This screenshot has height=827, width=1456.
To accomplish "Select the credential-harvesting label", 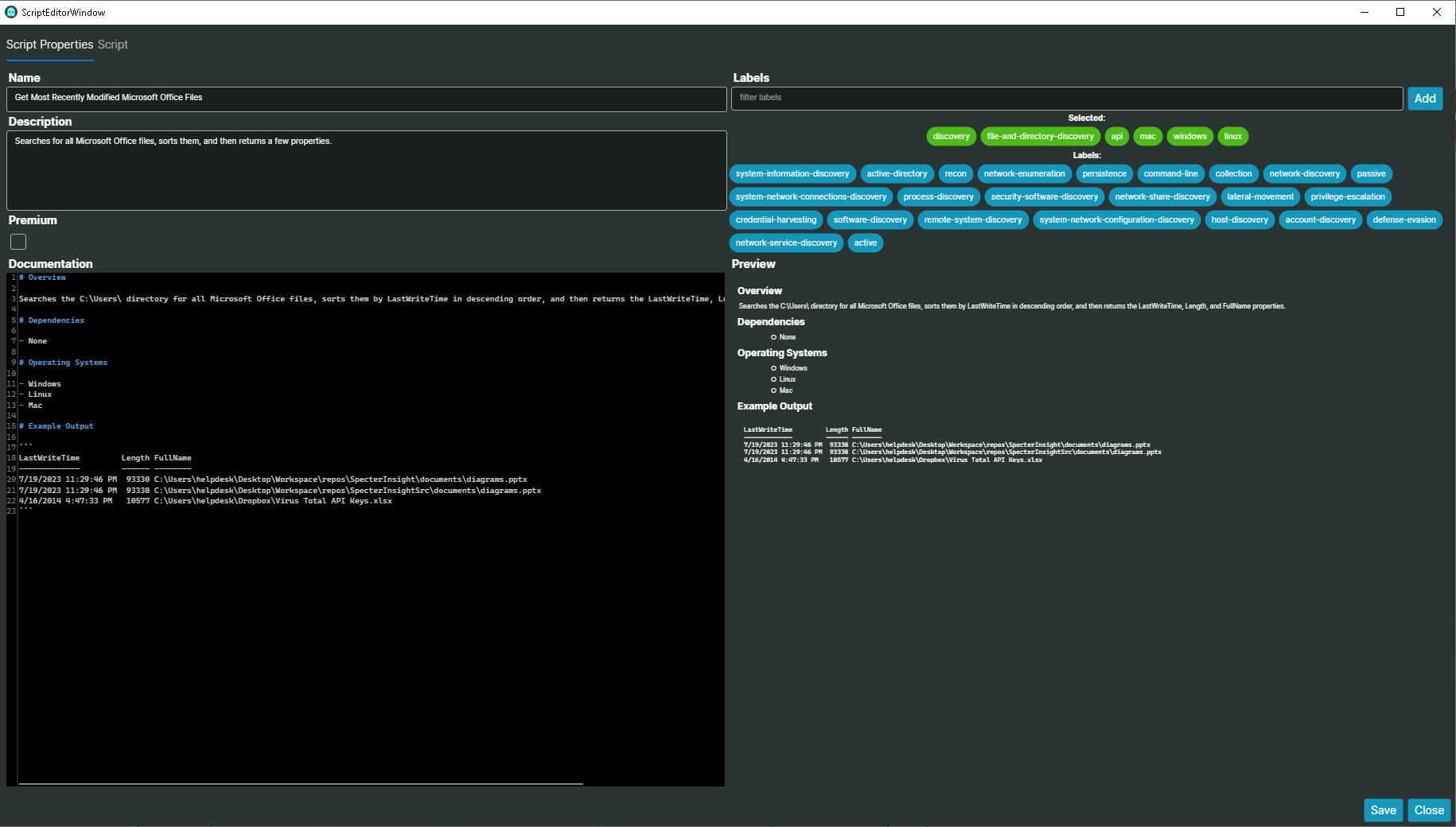I will [x=775, y=219].
